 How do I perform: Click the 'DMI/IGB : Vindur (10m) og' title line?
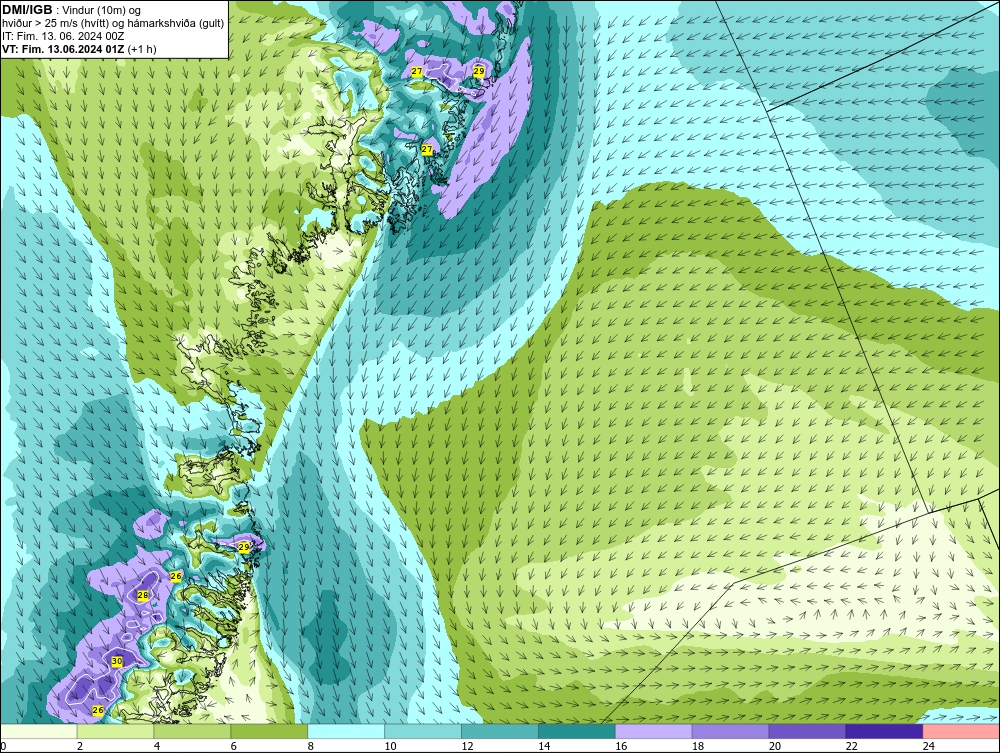pos(72,10)
